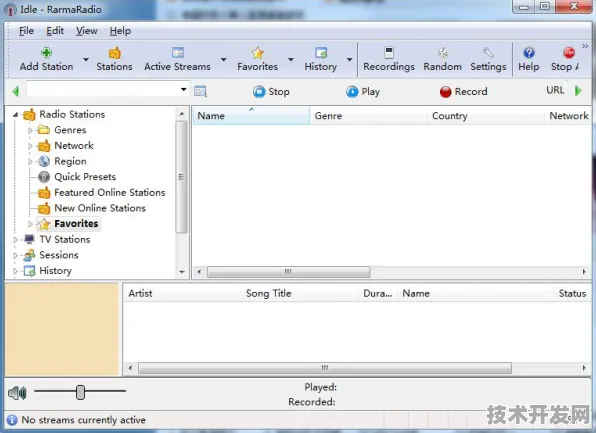The width and height of the screenshot is (596, 433).
Task: Sort tracks by the Status column
Action: point(572,293)
